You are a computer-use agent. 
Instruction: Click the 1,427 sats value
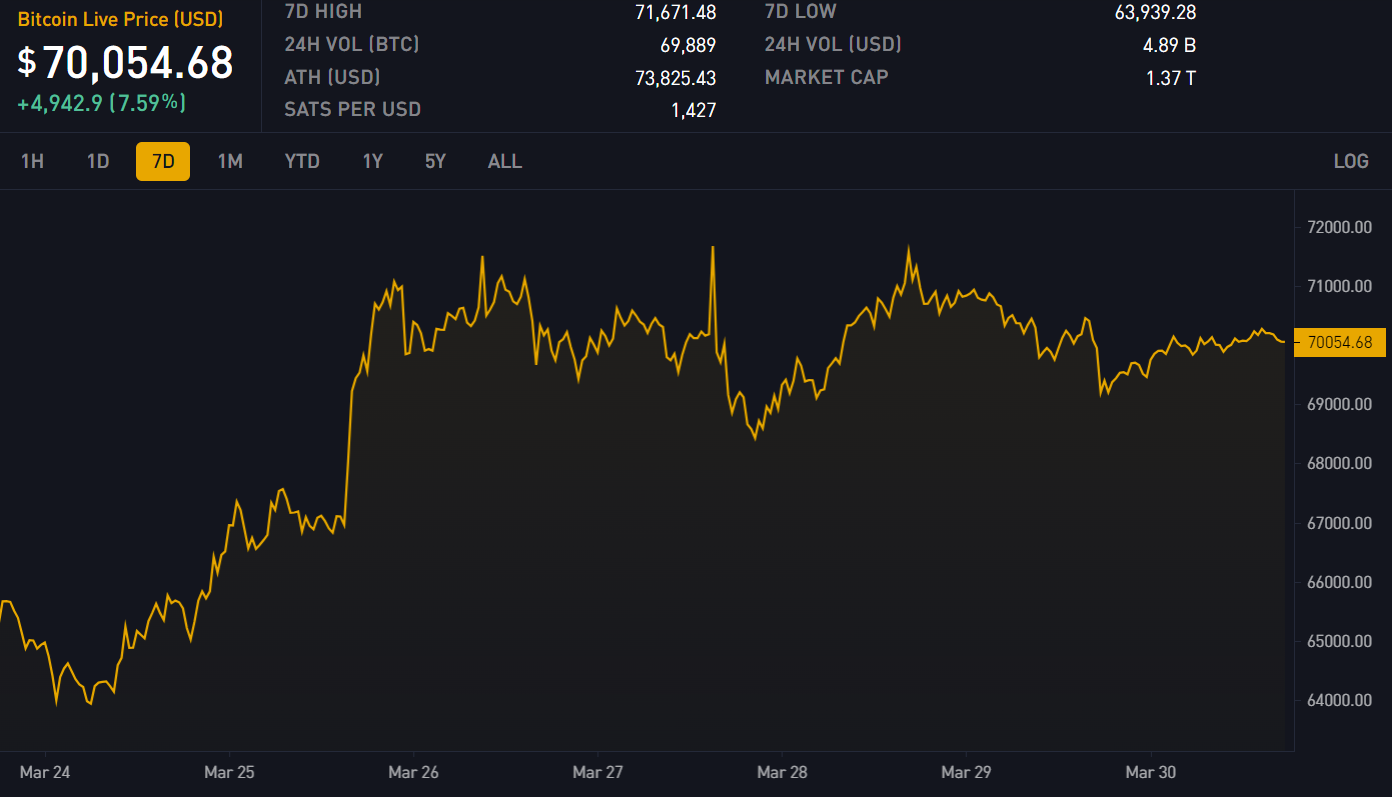coord(694,110)
